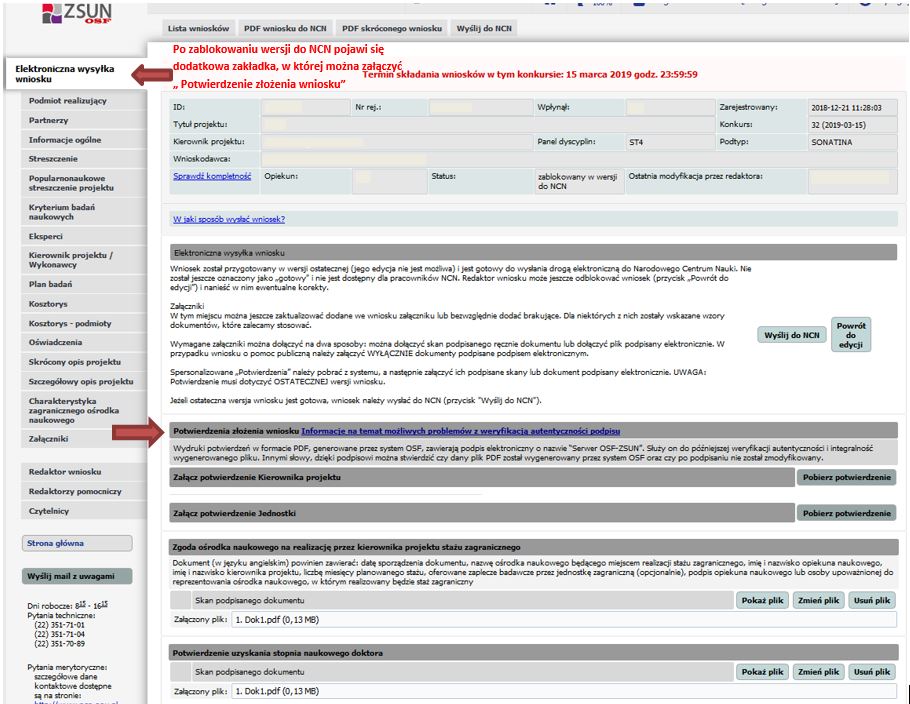Viewport: 910px width, 704px height.
Task: Open Kosztorys - podmioty section
Action: (x=84, y=323)
